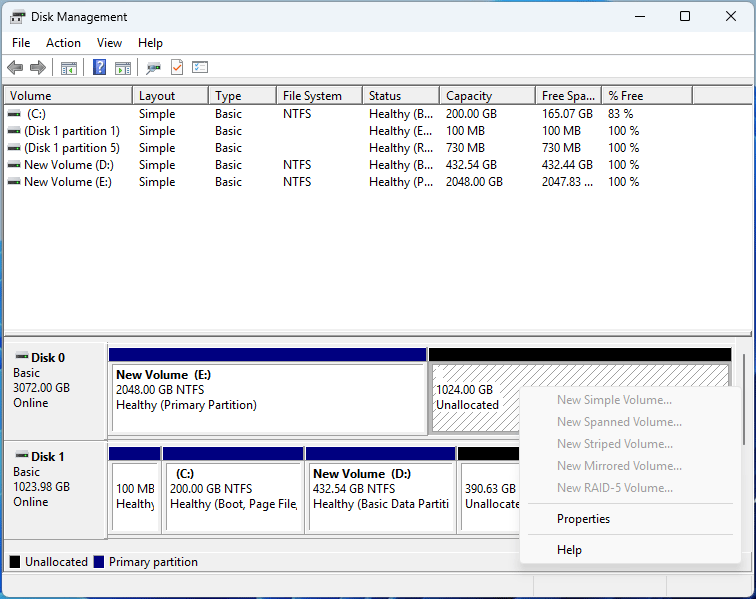
Task: Click the drive icon of Disk 1 partition 5
Action: (14, 147)
